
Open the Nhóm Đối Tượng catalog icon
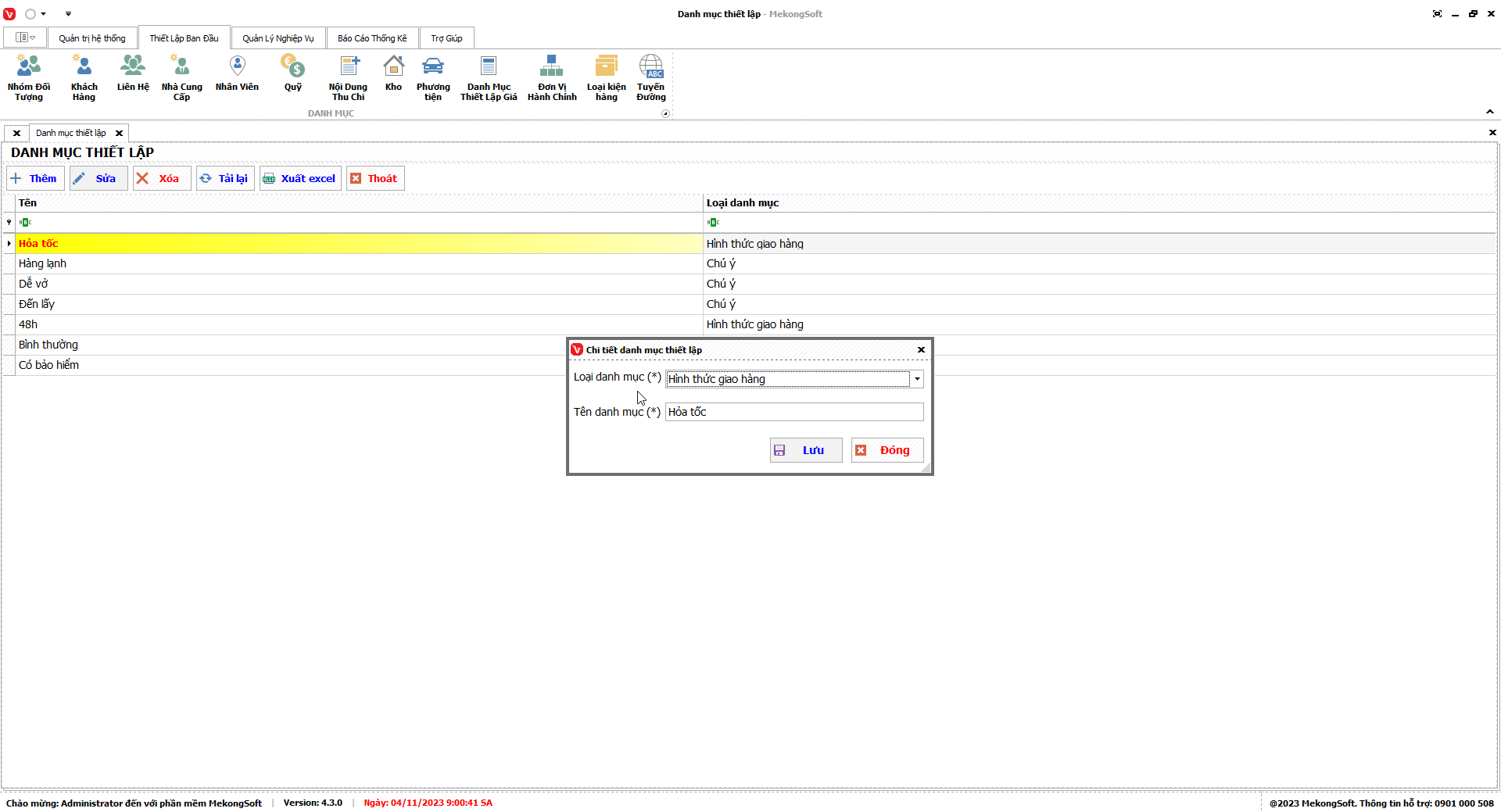pyautogui.click(x=29, y=77)
